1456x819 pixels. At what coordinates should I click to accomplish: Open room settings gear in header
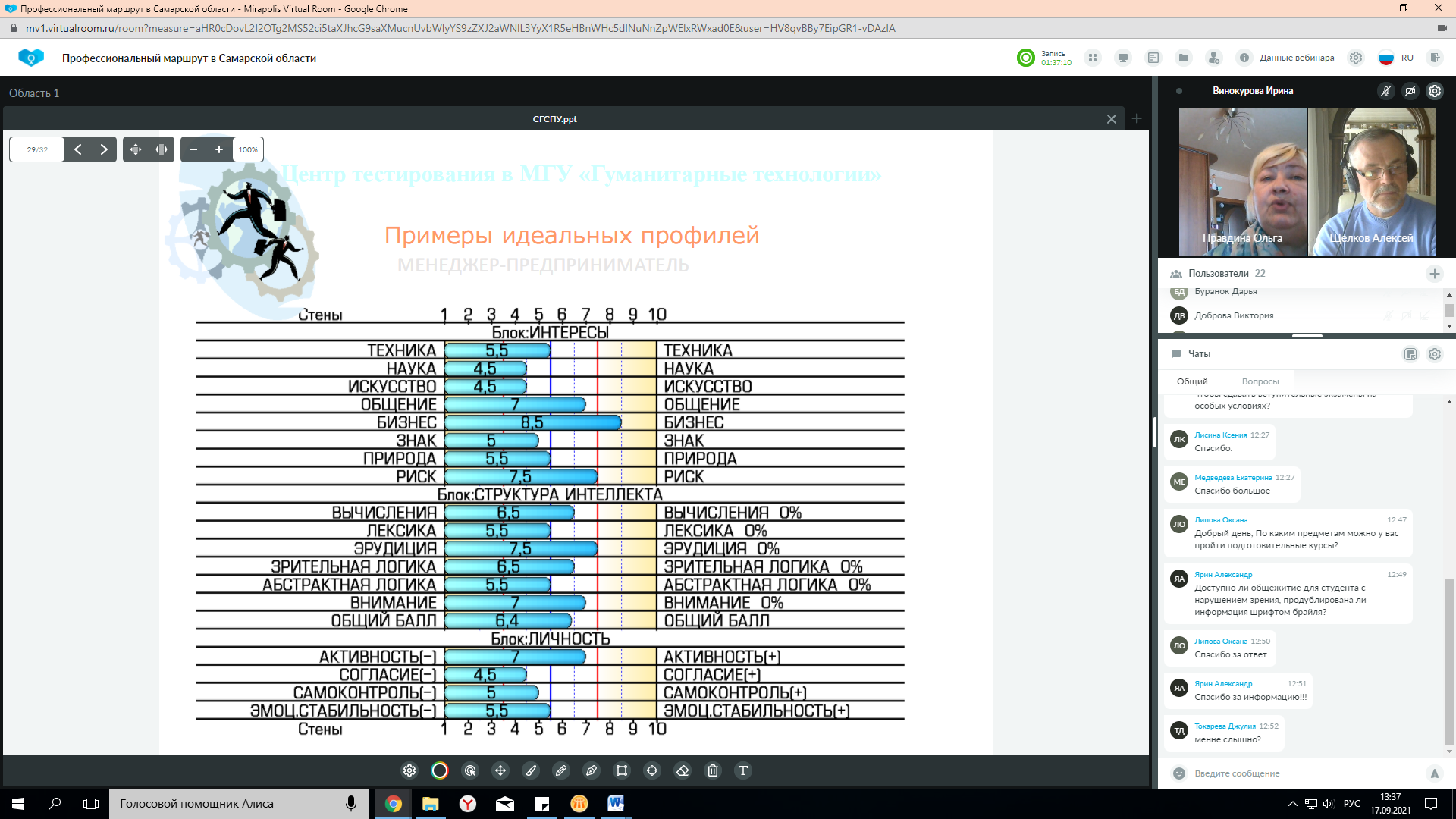click(x=1356, y=58)
